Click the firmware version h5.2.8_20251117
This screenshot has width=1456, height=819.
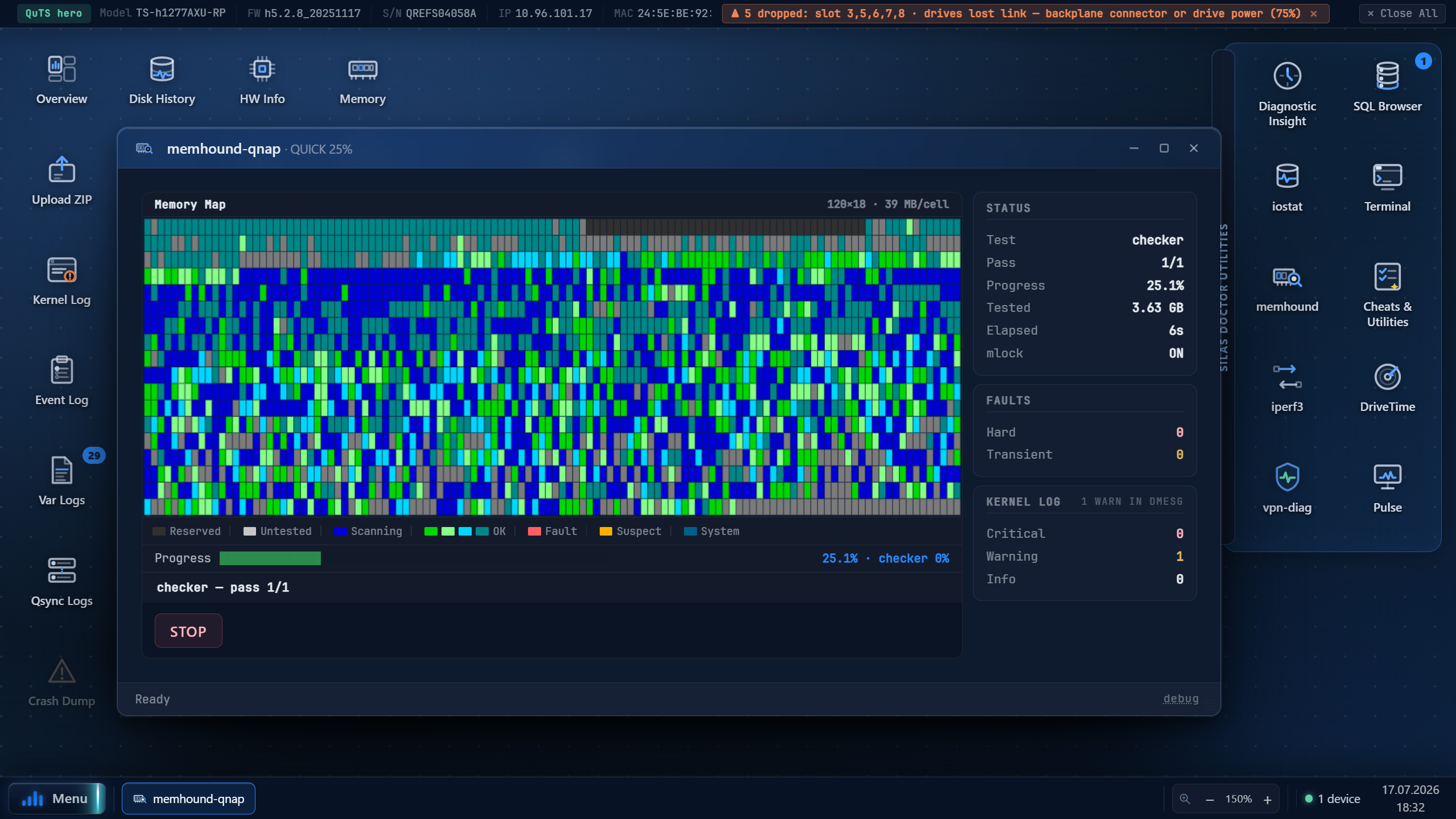pos(312,13)
